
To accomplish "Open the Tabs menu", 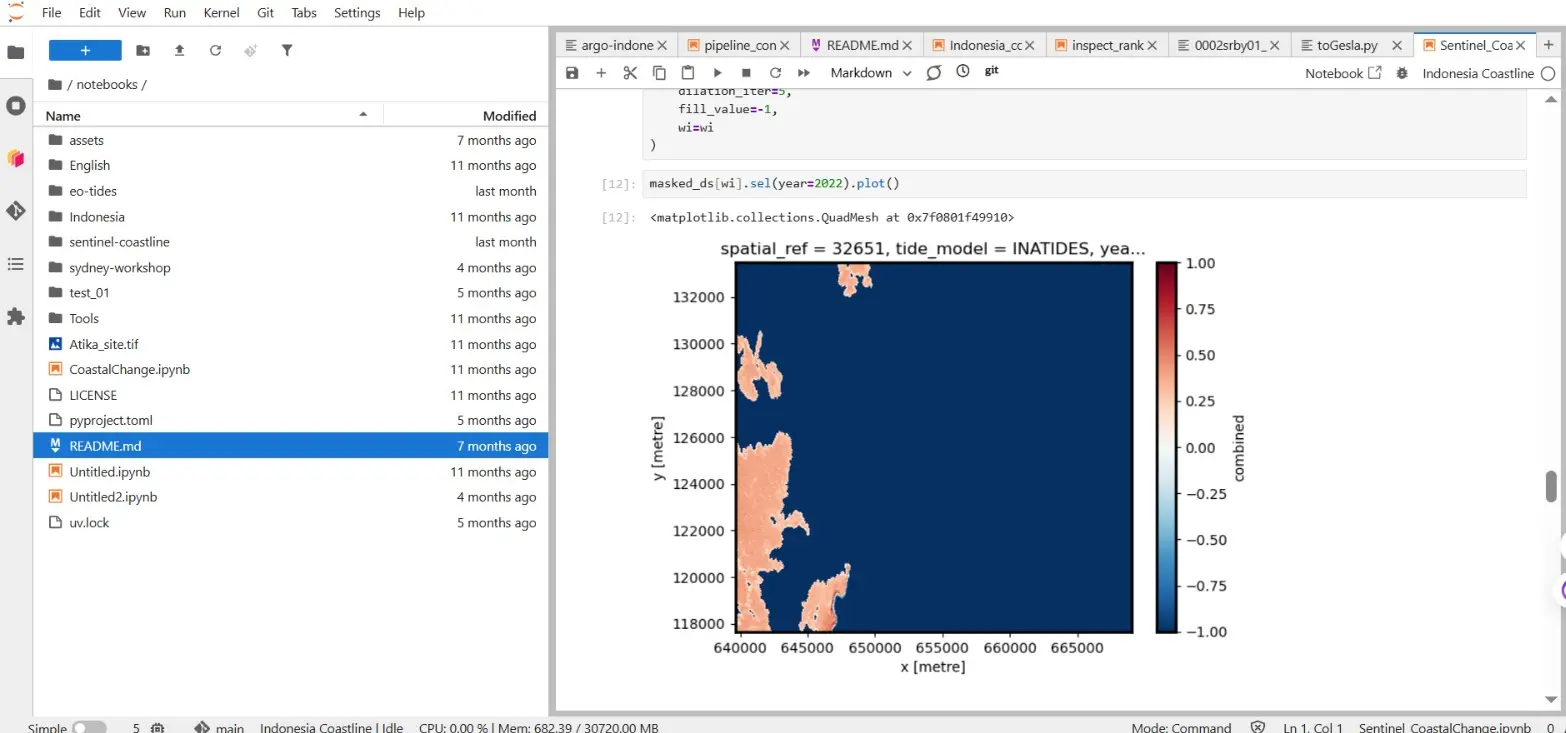I will pyautogui.click(x=304, y=13).
